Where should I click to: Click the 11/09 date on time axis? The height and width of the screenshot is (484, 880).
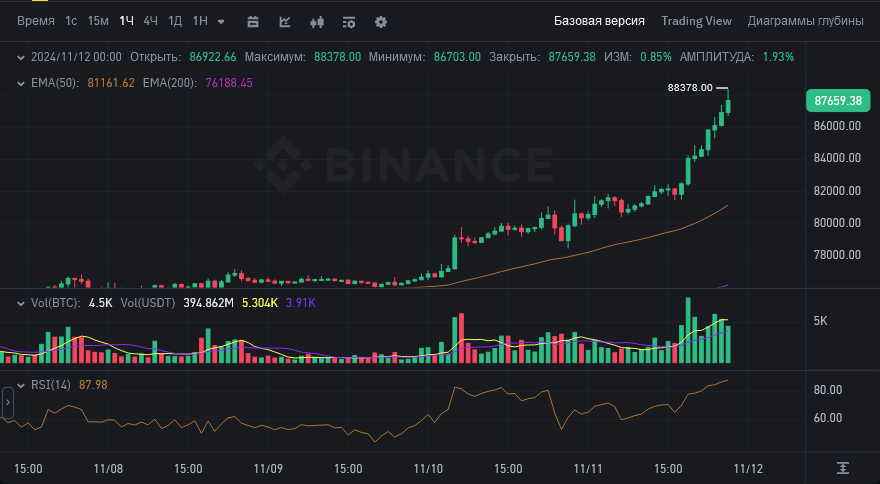[268, 469]
